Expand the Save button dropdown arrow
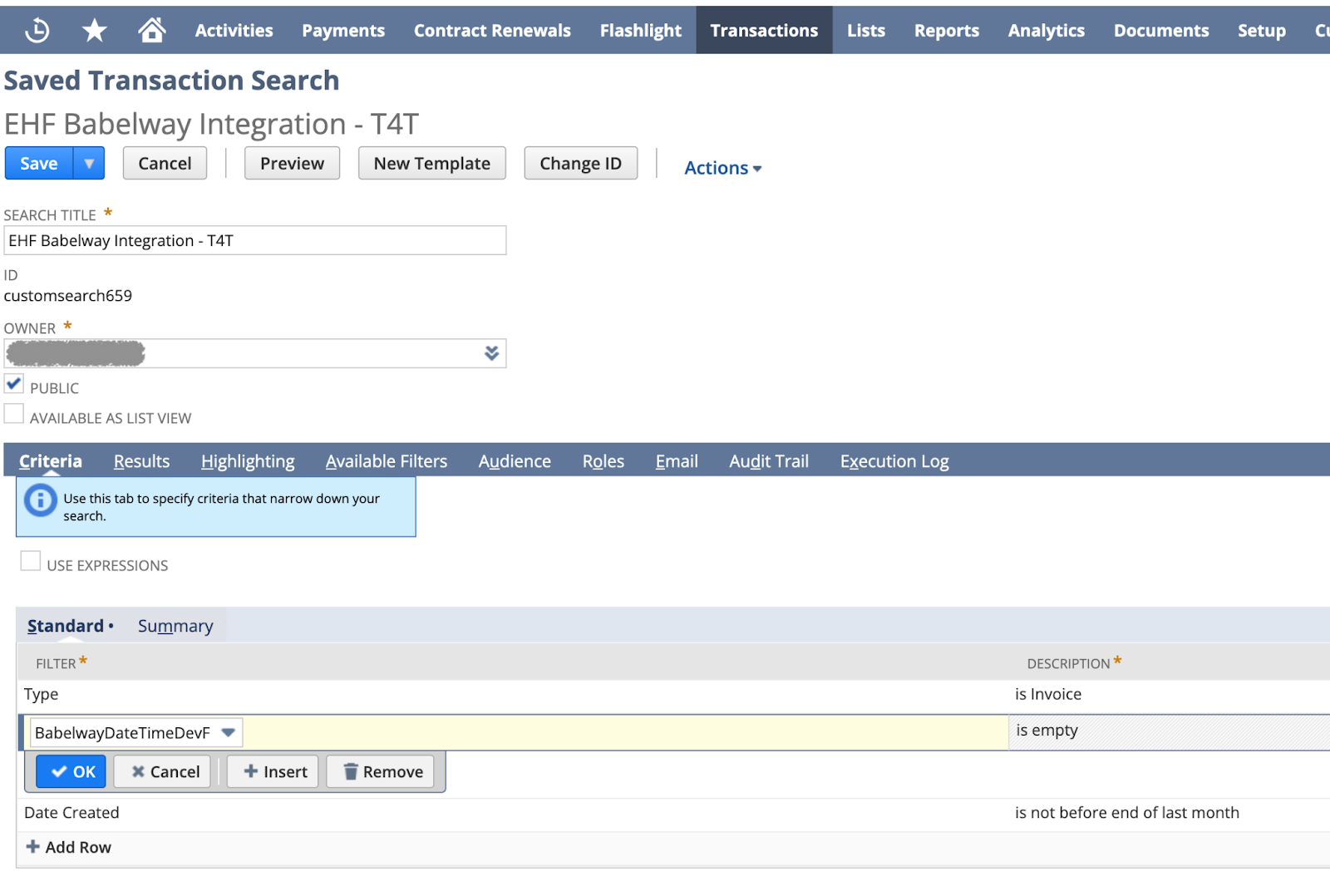The image size is (1330, 896). point(89,163)
